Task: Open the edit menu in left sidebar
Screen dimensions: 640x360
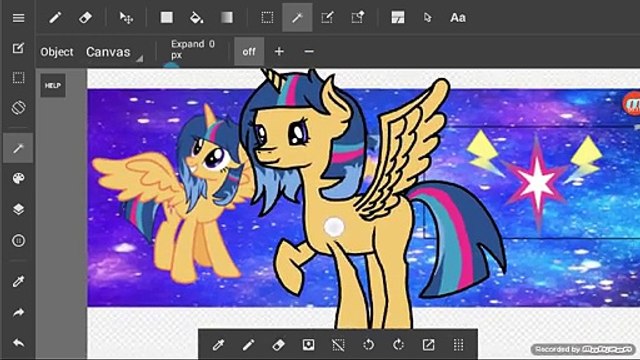Action: 18,48
